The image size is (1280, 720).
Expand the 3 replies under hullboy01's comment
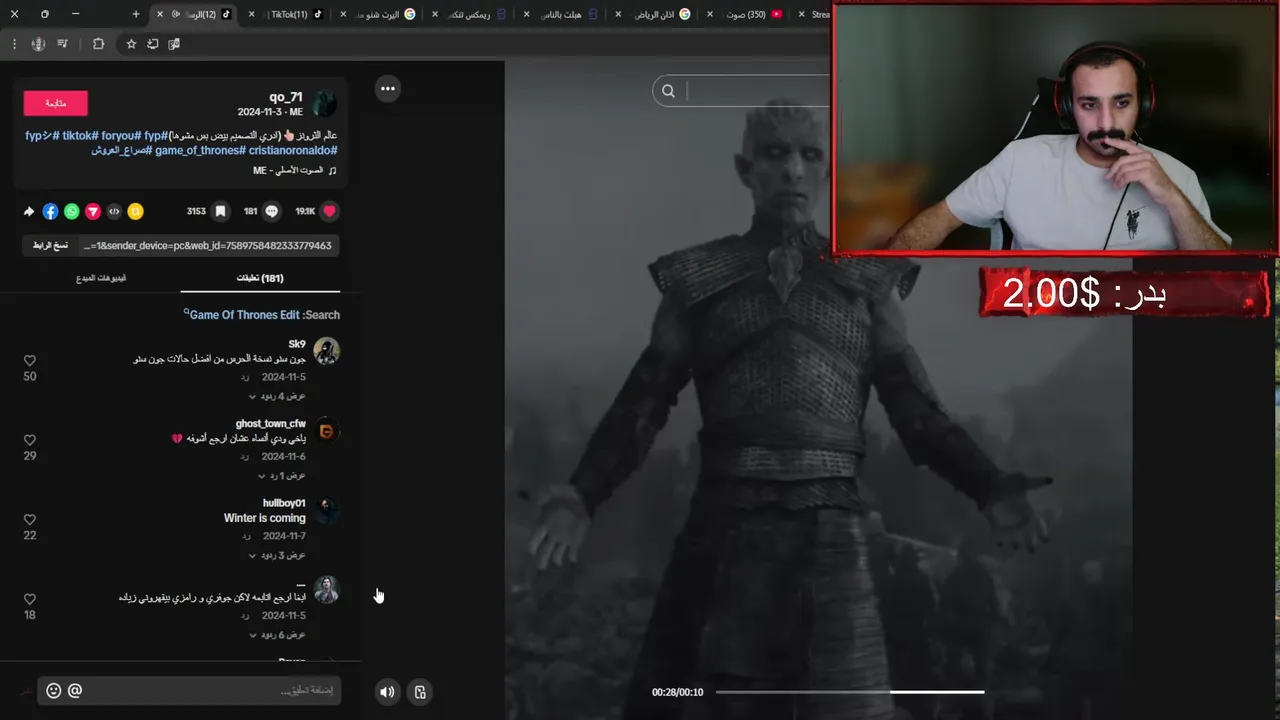coord(277,555)
